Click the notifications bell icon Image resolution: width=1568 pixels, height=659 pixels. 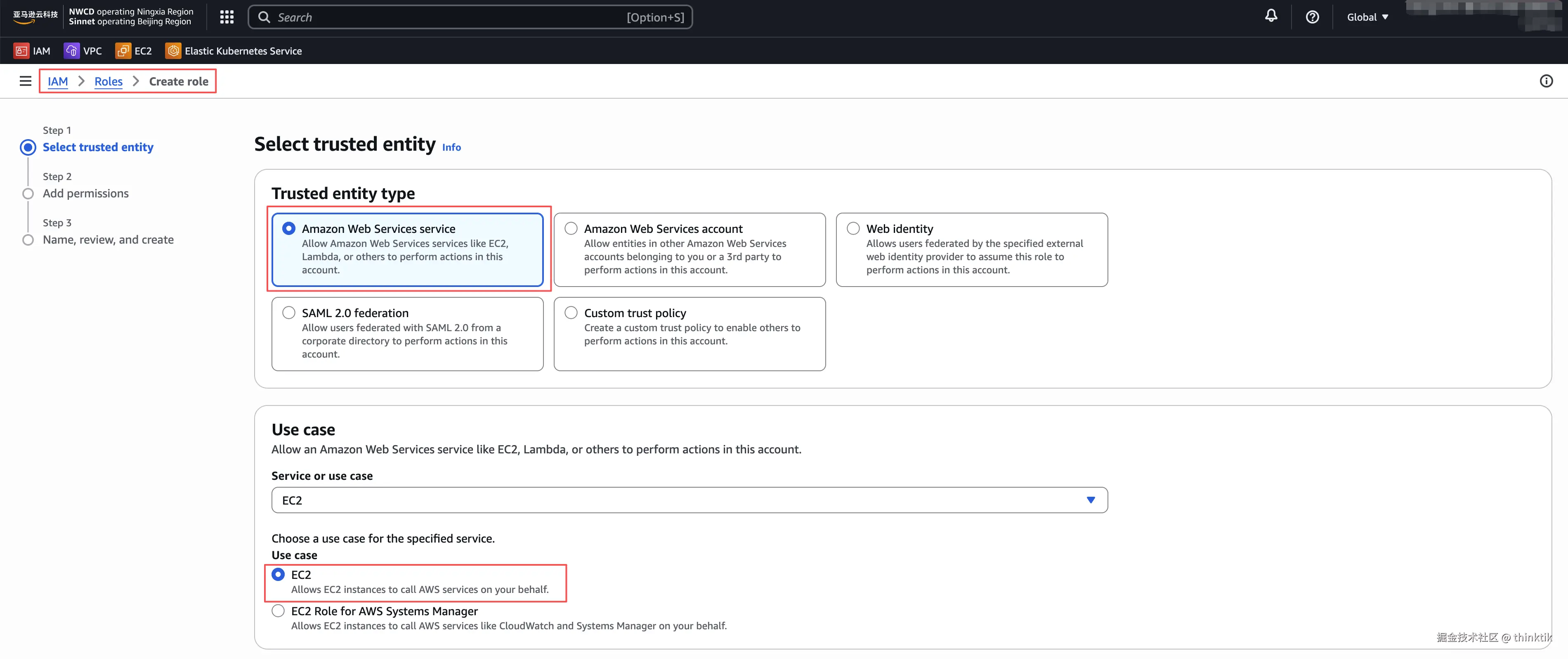(1271, 17)
